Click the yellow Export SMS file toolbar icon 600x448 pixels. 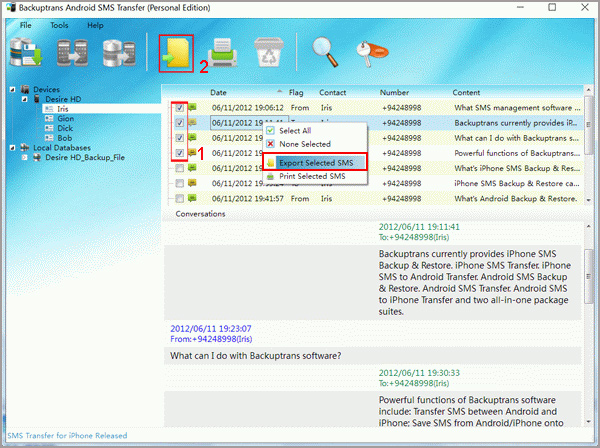(176, 53)
